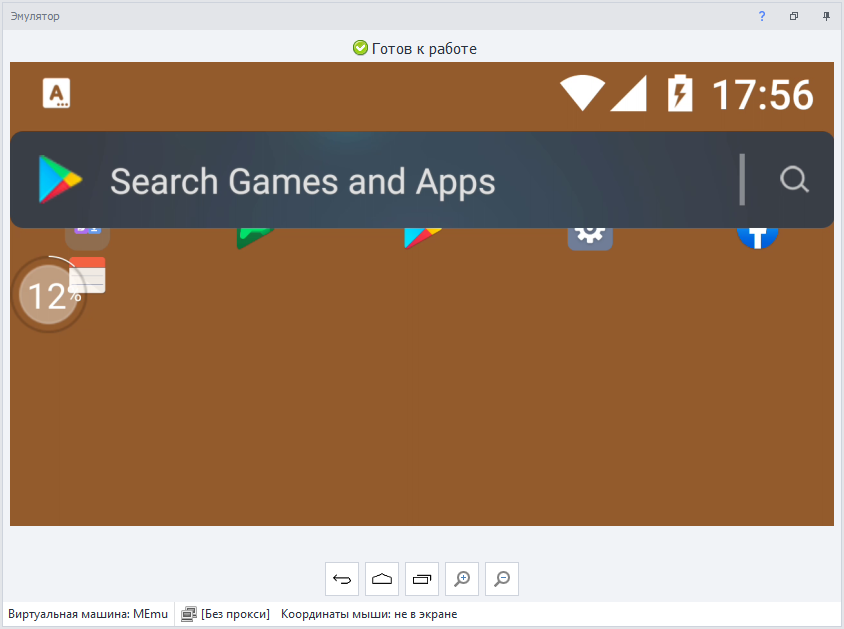Image resolution: width=844 pixels, height=629 pixels.
Task: Click the Виртуальная машина: MEmu label
Action: pos(88,614)
